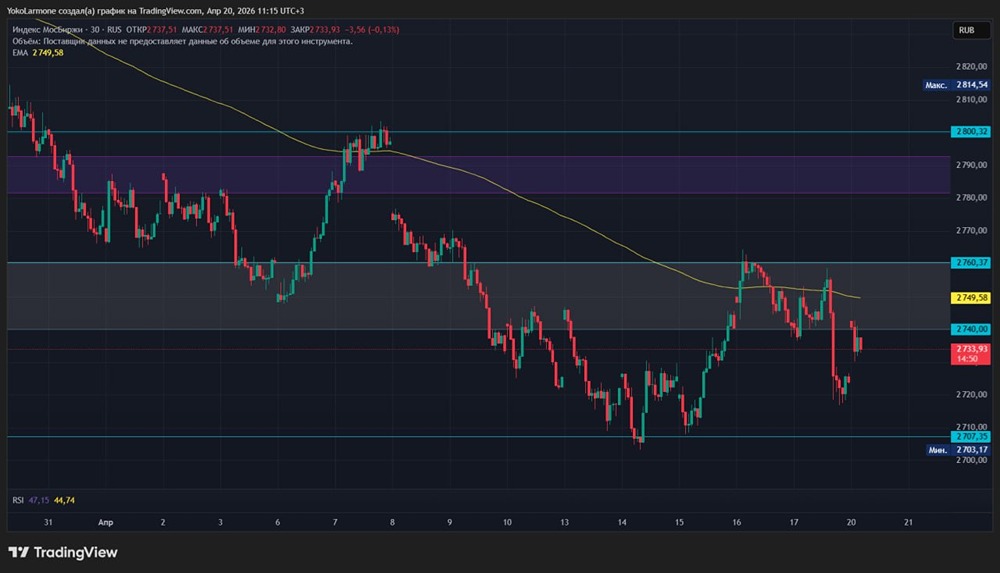Click the ЗАКР 2733,93 close value
This screenshot has width=1000, height=573.
click(x=315, y=29)
